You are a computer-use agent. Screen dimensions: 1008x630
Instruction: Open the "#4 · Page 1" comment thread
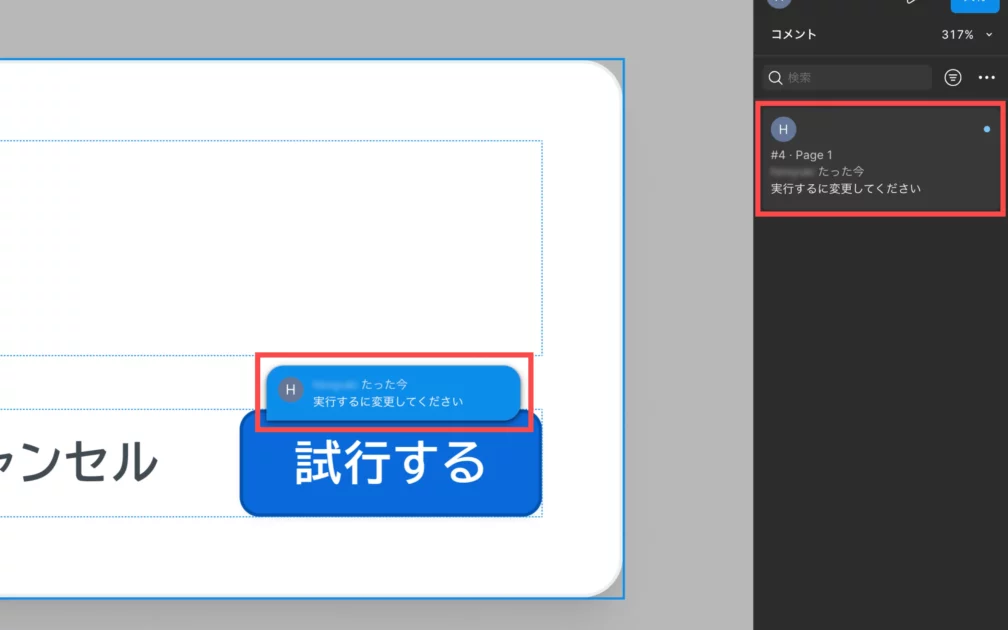point(802,155)
